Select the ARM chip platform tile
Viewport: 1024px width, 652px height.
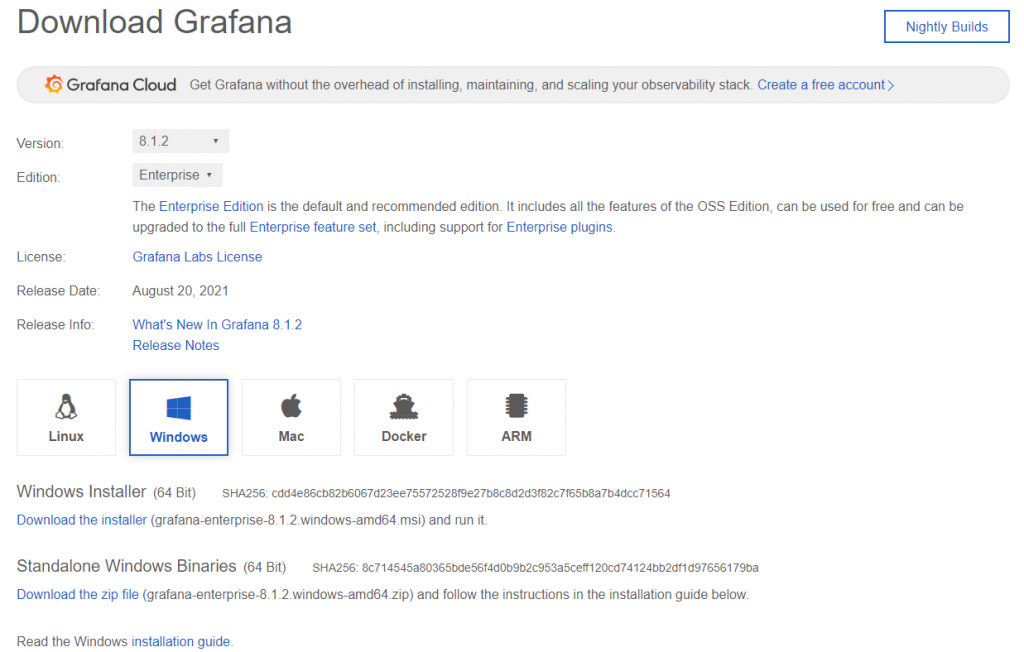(x=517, y=417)
